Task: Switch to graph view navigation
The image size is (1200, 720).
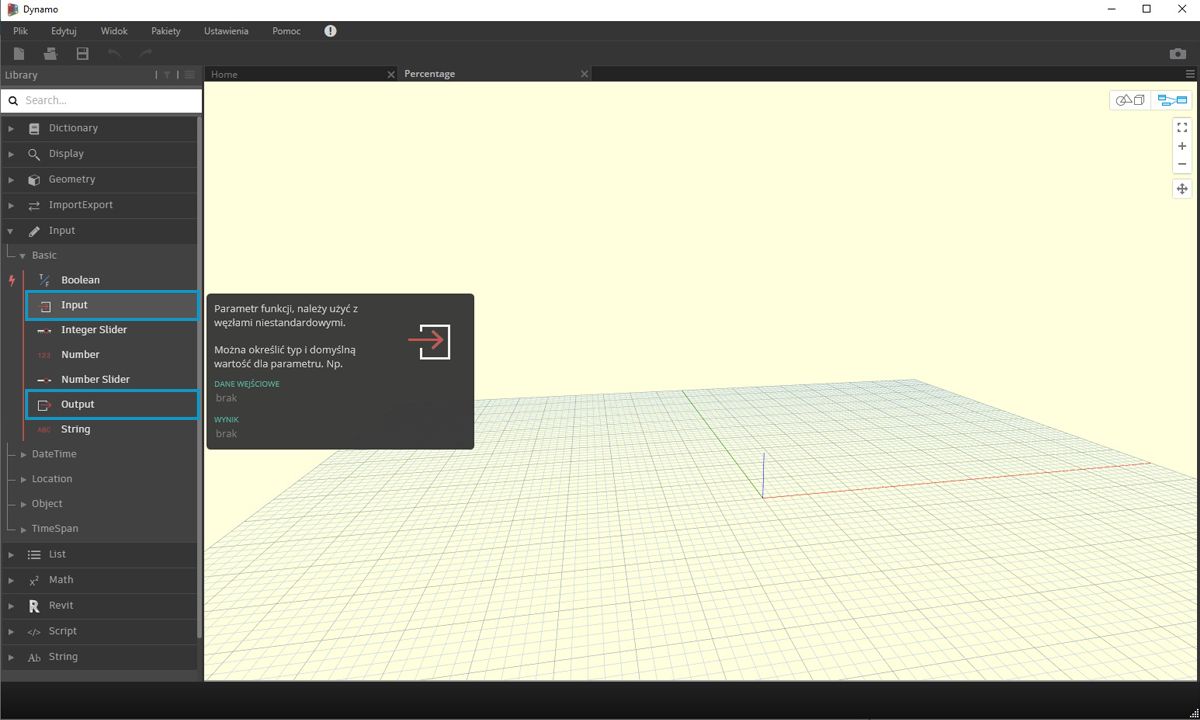Action: [x=1172, y=100]
